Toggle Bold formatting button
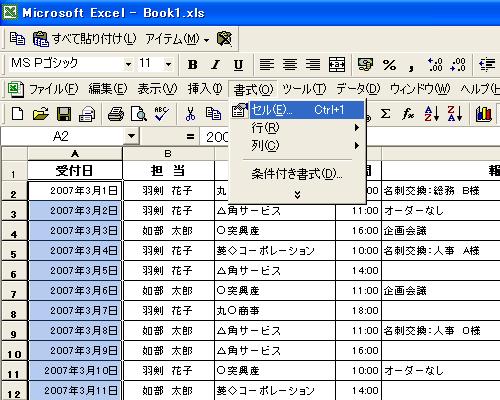Image resolution: width=500 pixels, height=400 pixels. 193,64
